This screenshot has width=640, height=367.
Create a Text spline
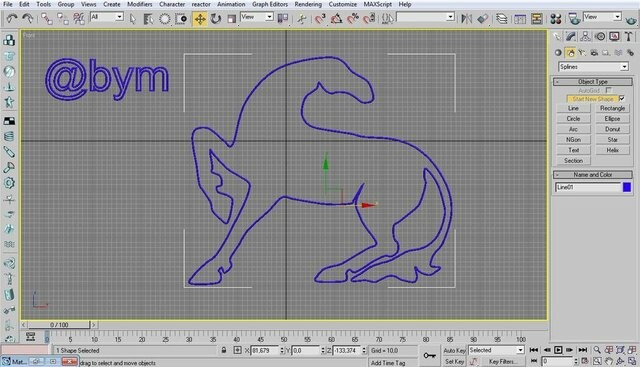[573, 150]
